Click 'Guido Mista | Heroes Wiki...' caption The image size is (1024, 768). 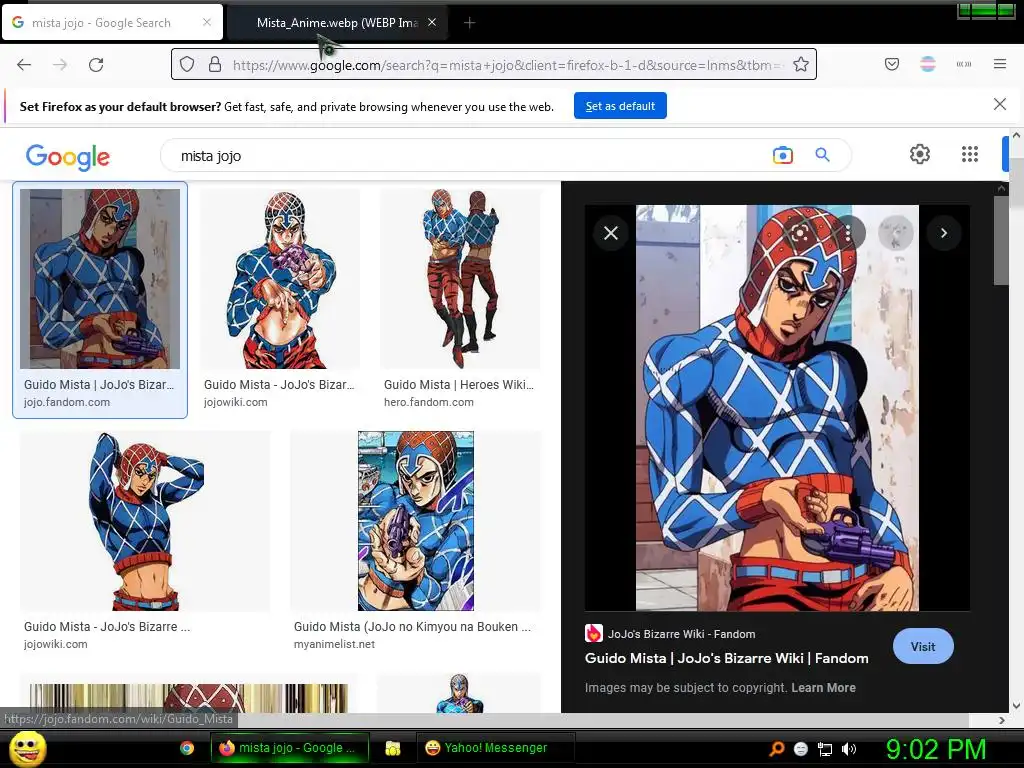coord(458,385)
